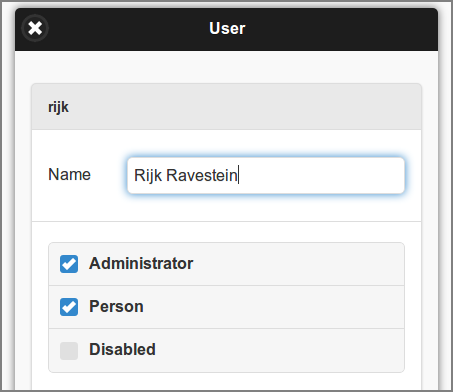This screenshot has height=392, width=453.
Task: Focus the Name input field
Action: pyautogui.click(x=266, y=175)
